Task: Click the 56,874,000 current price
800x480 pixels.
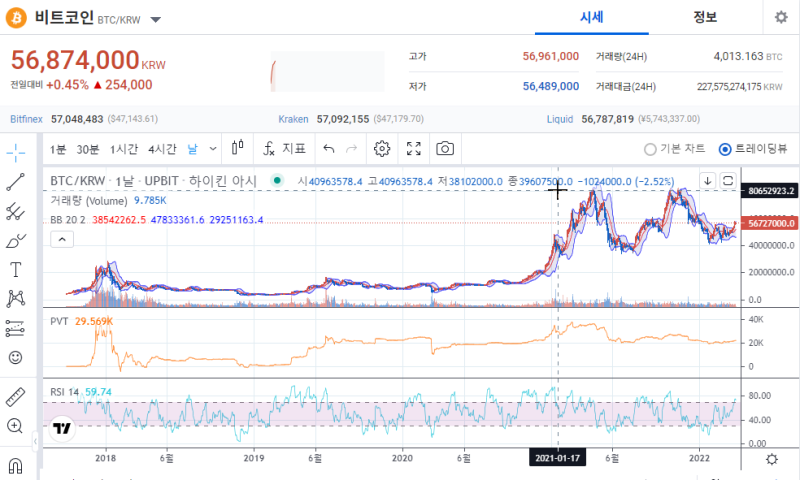Action: [x=75, y=60]
